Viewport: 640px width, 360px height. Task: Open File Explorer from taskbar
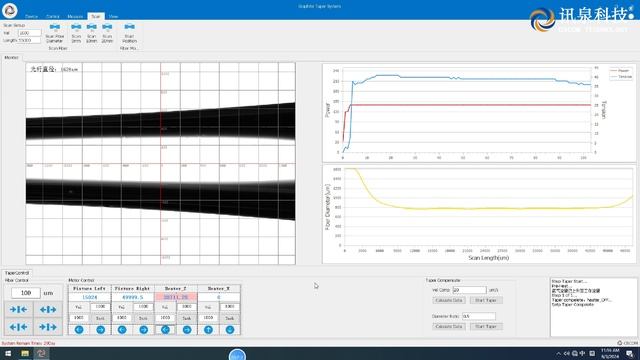tap(25, 353)
